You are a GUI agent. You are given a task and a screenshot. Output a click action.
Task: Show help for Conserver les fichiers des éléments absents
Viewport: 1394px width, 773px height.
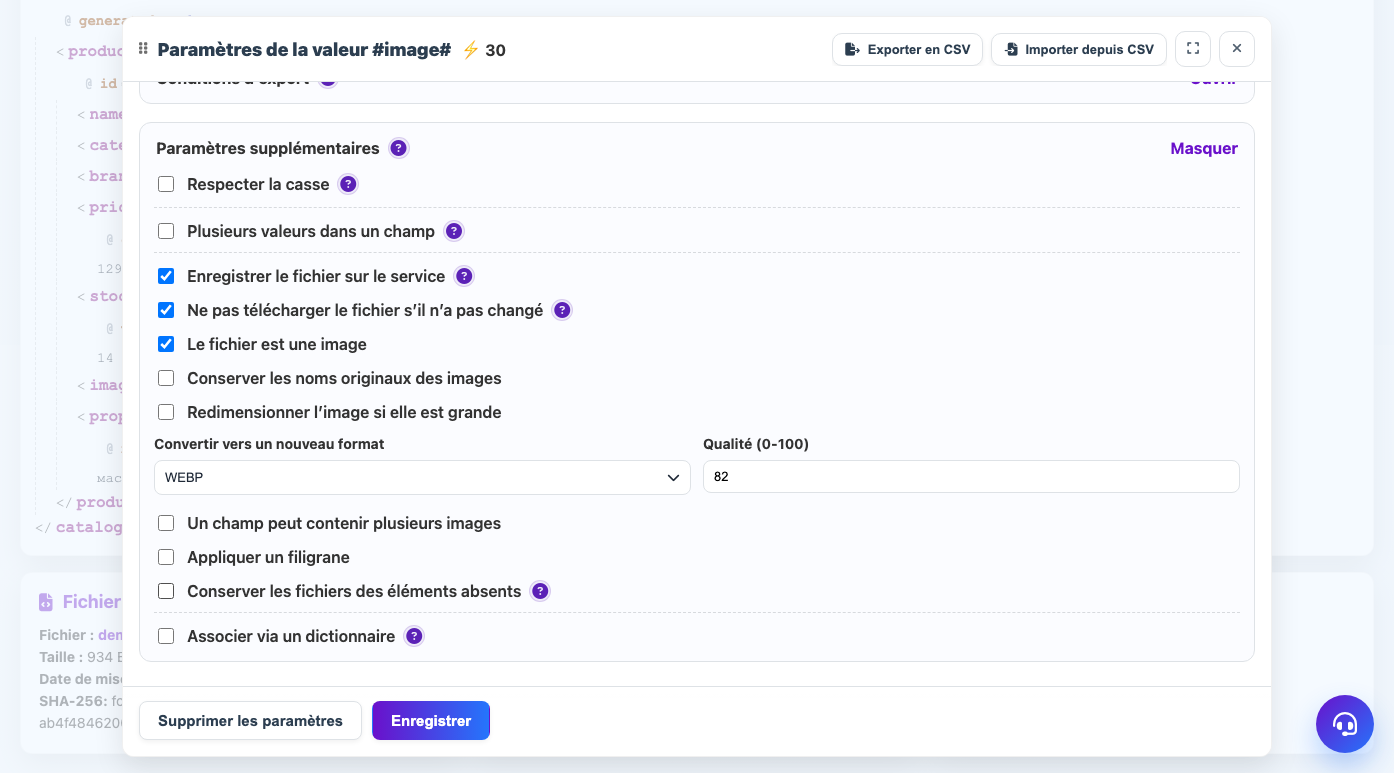point(540,591)
